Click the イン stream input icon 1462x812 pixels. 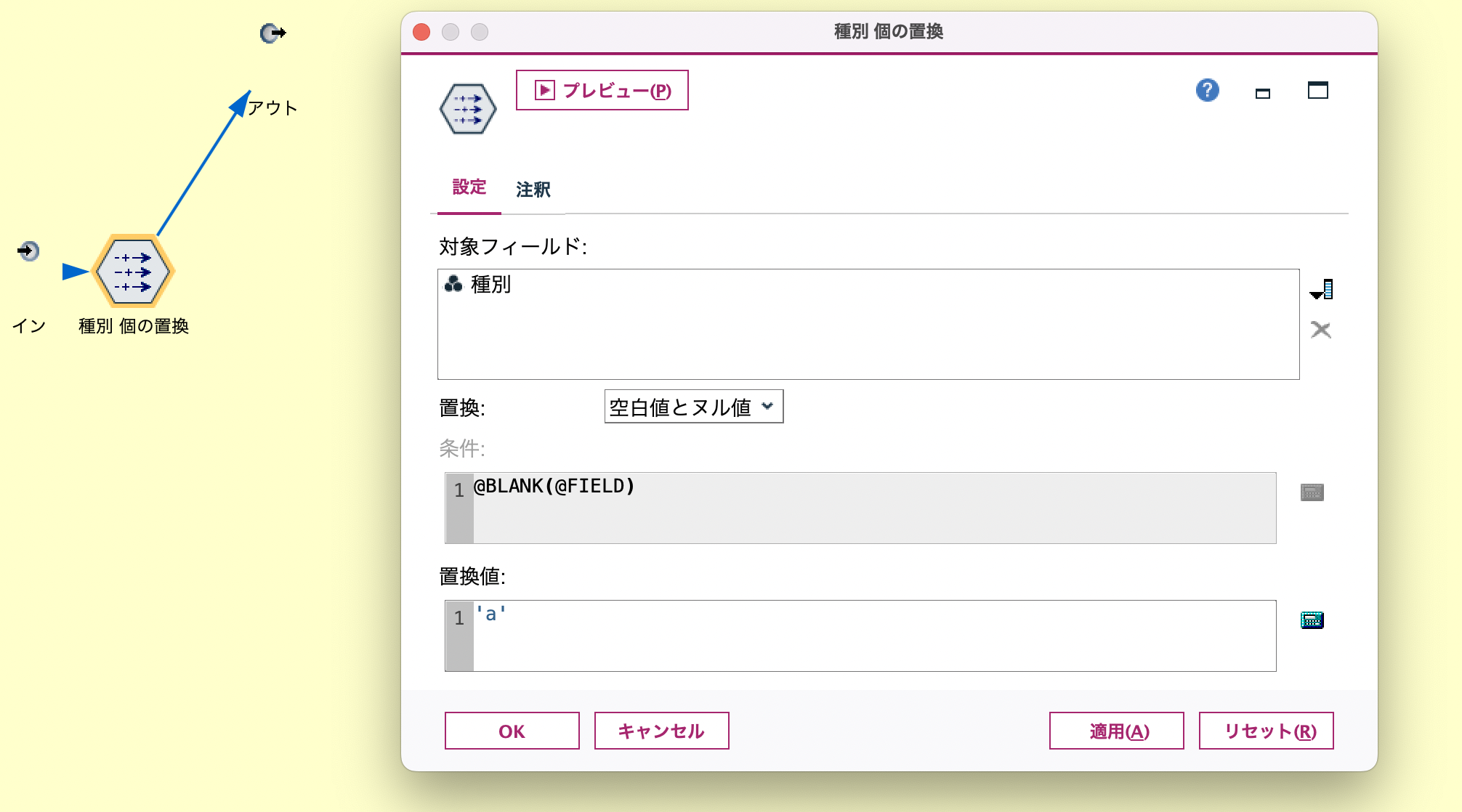(28, 251)
